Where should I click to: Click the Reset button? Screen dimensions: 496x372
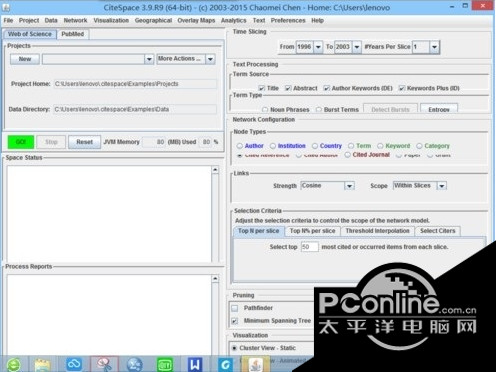coord(84,142)
